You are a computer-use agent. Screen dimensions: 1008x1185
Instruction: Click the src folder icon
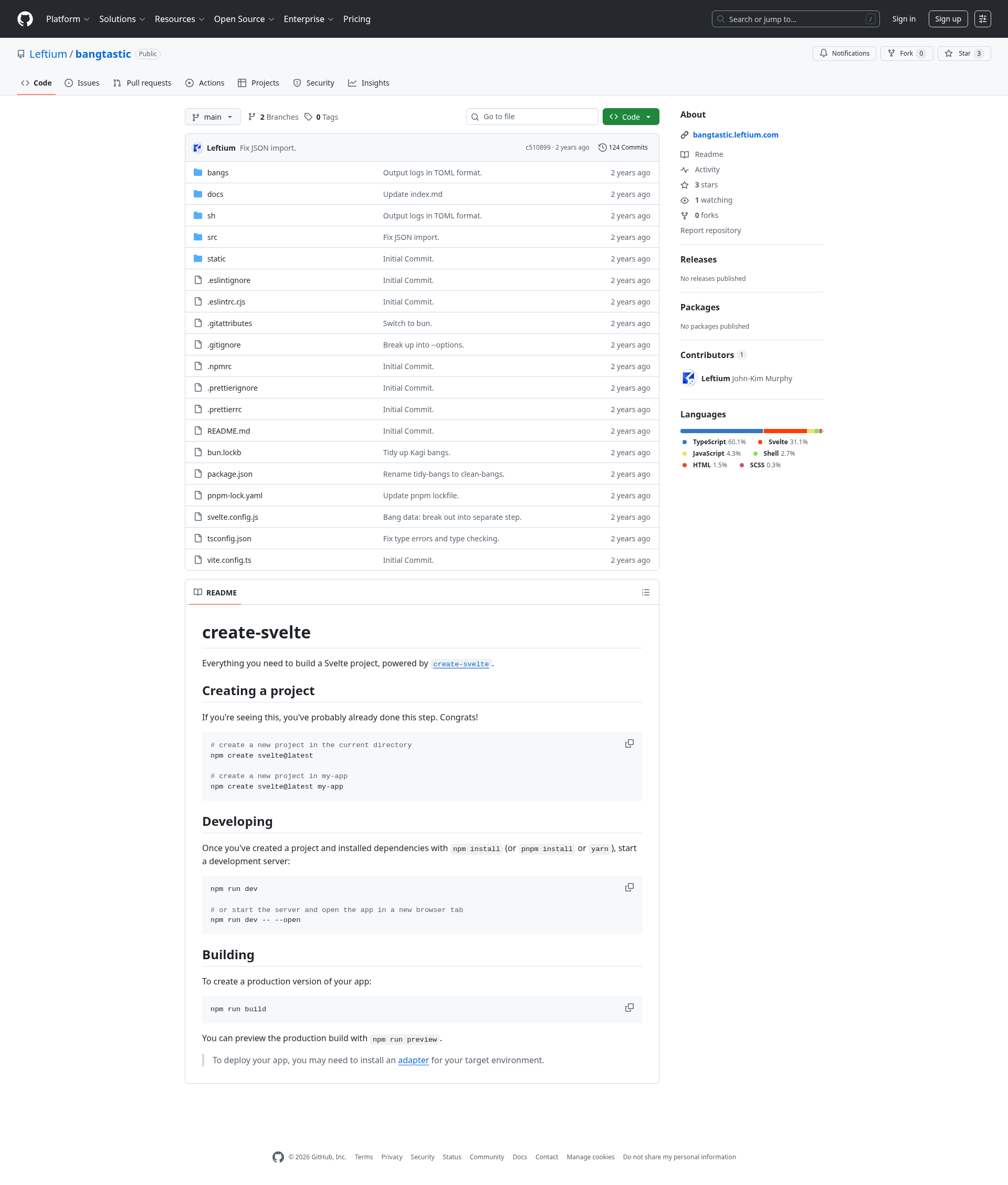[x=198, y=237]
